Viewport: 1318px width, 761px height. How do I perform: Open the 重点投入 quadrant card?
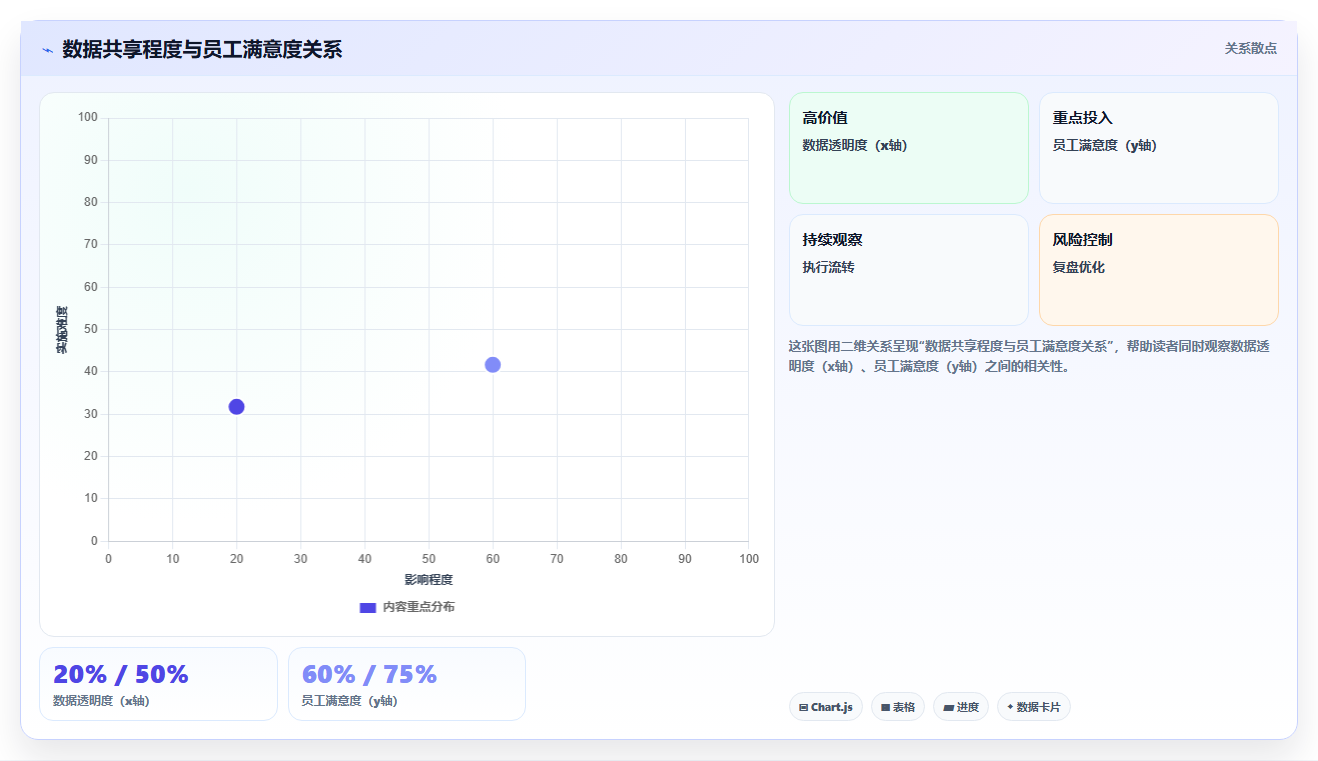pos(1159,148)
